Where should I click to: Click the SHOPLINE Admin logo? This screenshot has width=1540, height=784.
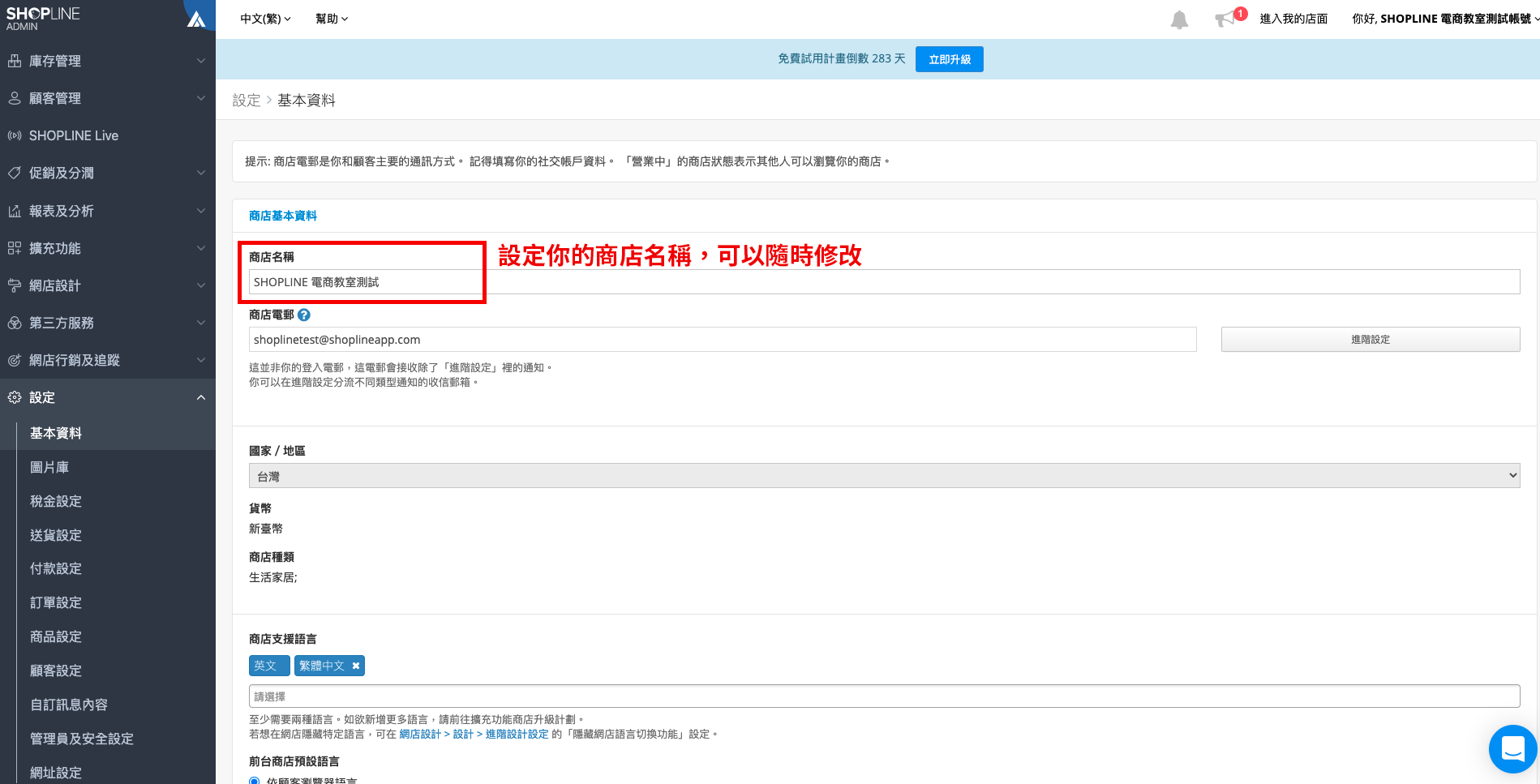point(43,19)
